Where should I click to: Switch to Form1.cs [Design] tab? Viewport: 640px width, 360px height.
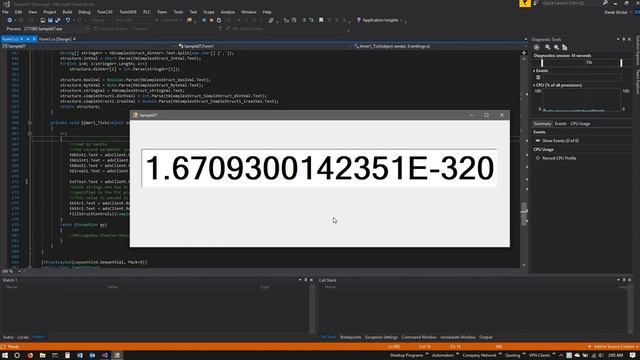55,39
